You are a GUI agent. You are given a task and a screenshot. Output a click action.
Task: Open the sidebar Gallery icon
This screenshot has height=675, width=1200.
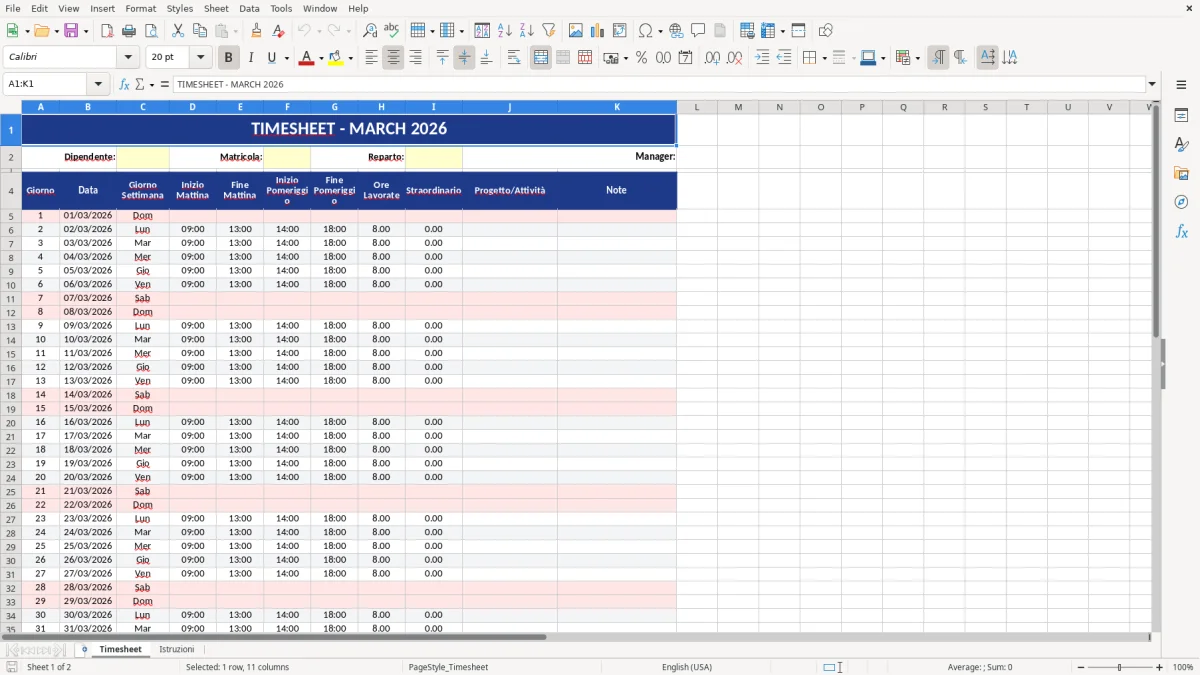point(1181,174)
